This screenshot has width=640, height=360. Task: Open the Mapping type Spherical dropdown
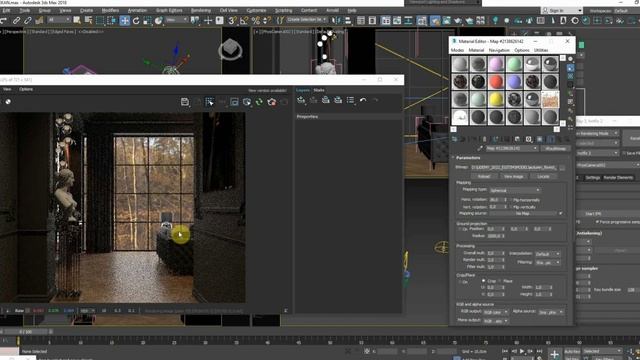point(514,191)
